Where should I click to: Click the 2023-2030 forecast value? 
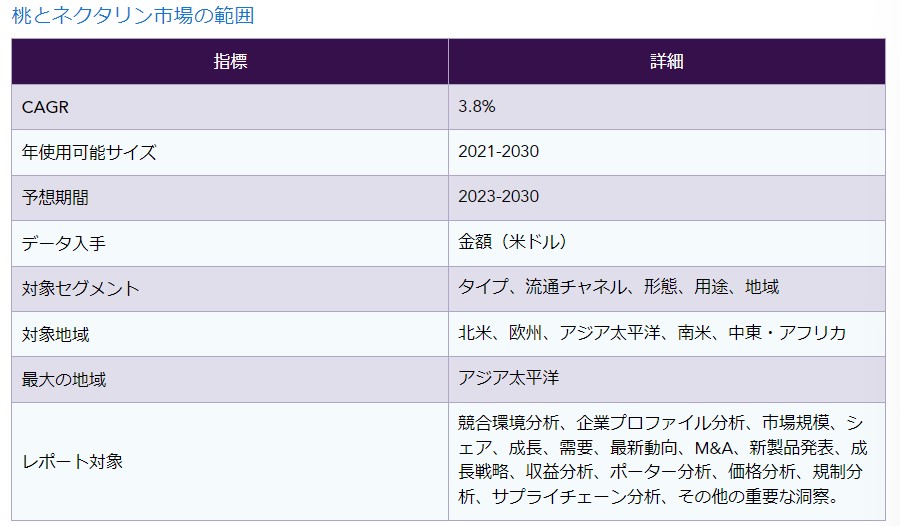tap(499, 198)
